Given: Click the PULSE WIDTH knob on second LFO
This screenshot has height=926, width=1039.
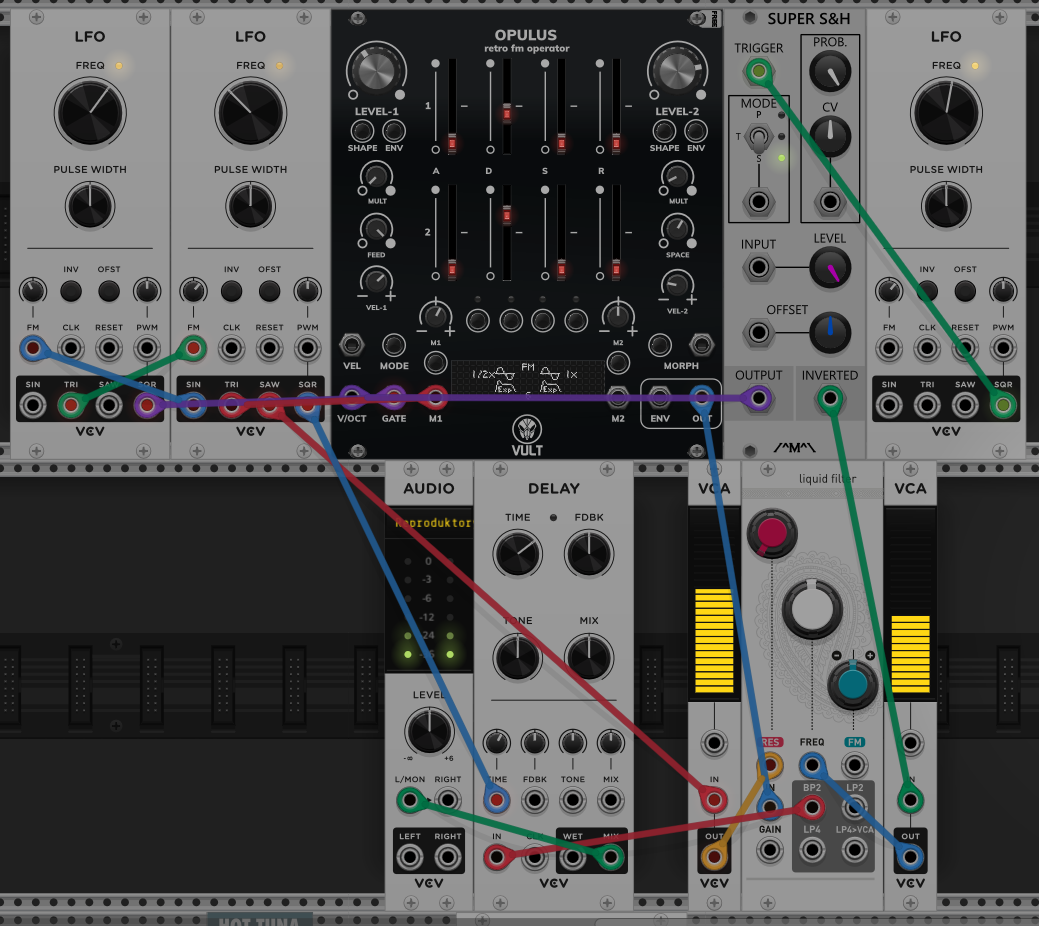Looking at the screenshot, I should 250,206.
